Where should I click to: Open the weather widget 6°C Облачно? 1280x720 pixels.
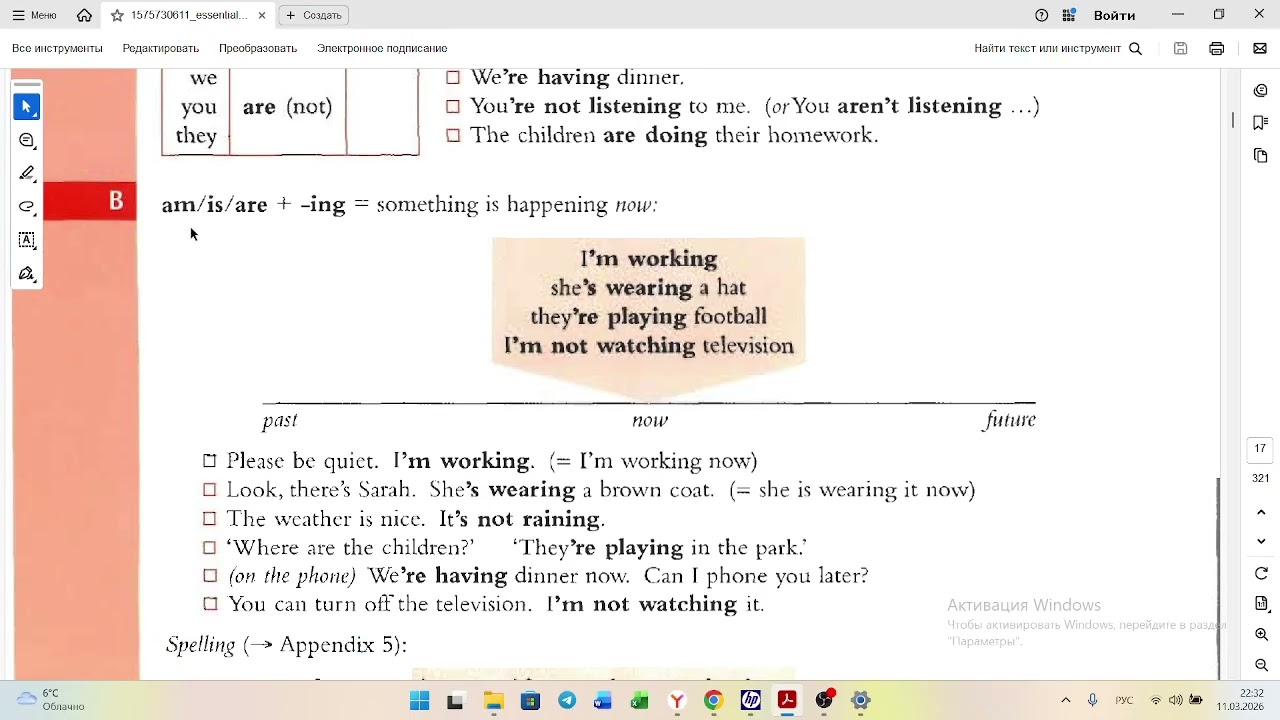click(52, 700)
